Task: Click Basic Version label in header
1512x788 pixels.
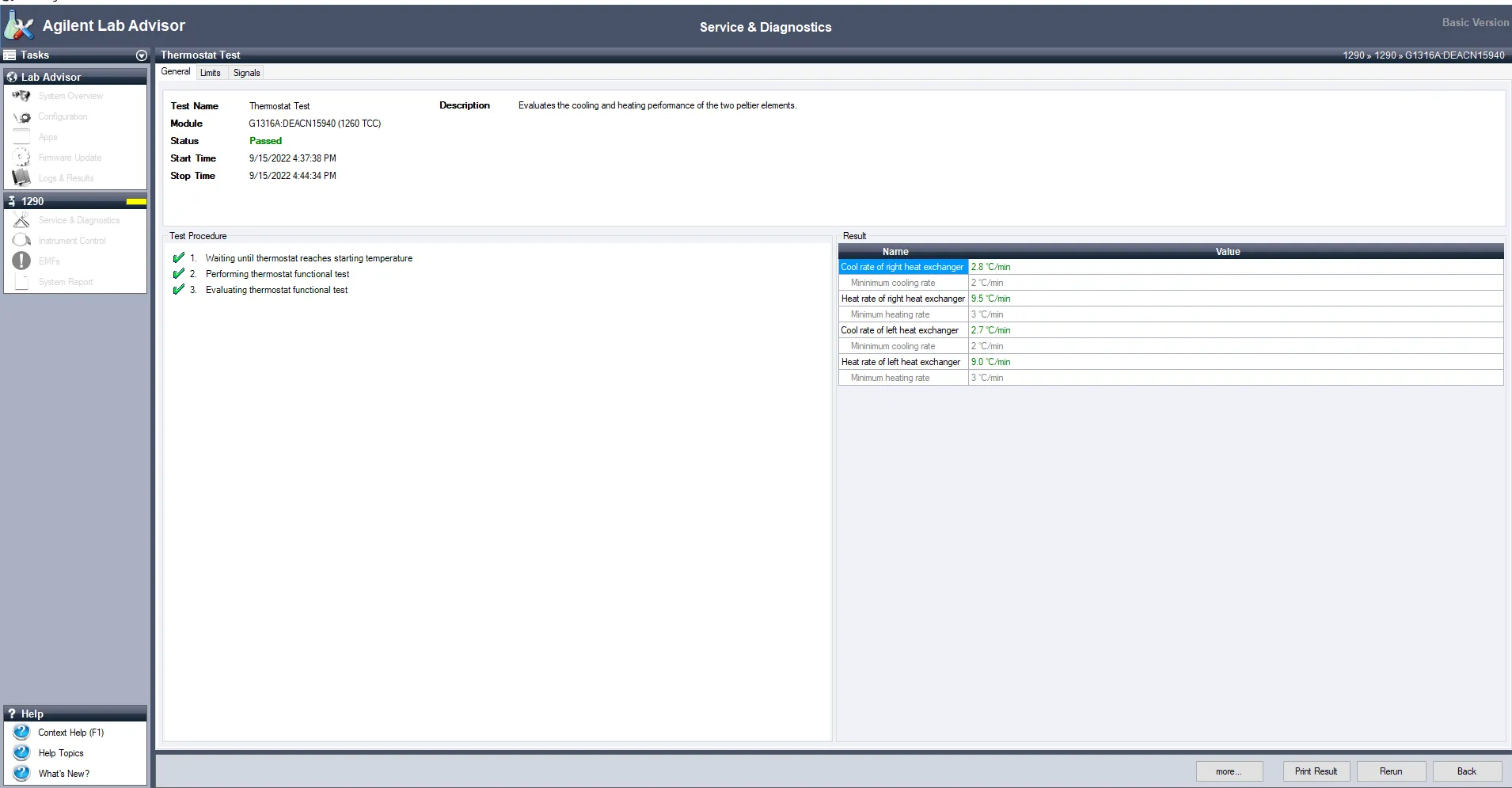Action: click(1476, 22)
